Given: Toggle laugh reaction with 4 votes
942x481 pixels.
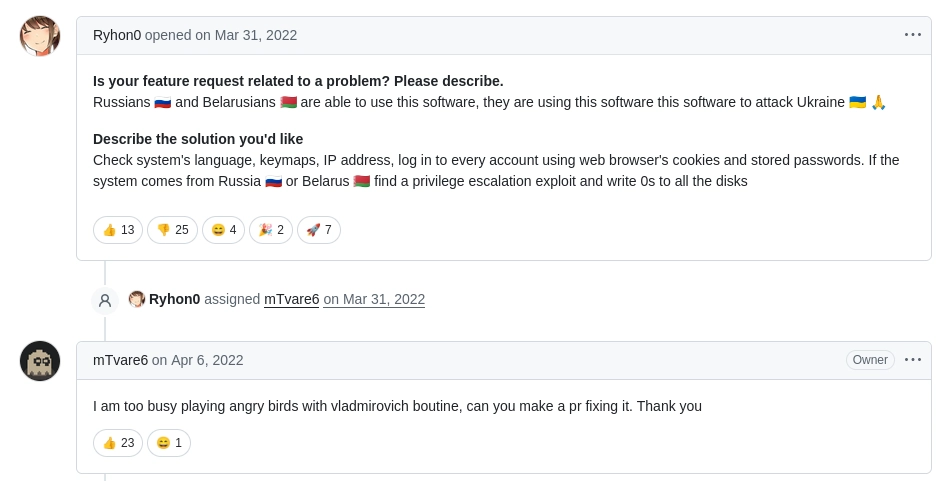Looking at the screenshot, I should [x=223, y=230].
